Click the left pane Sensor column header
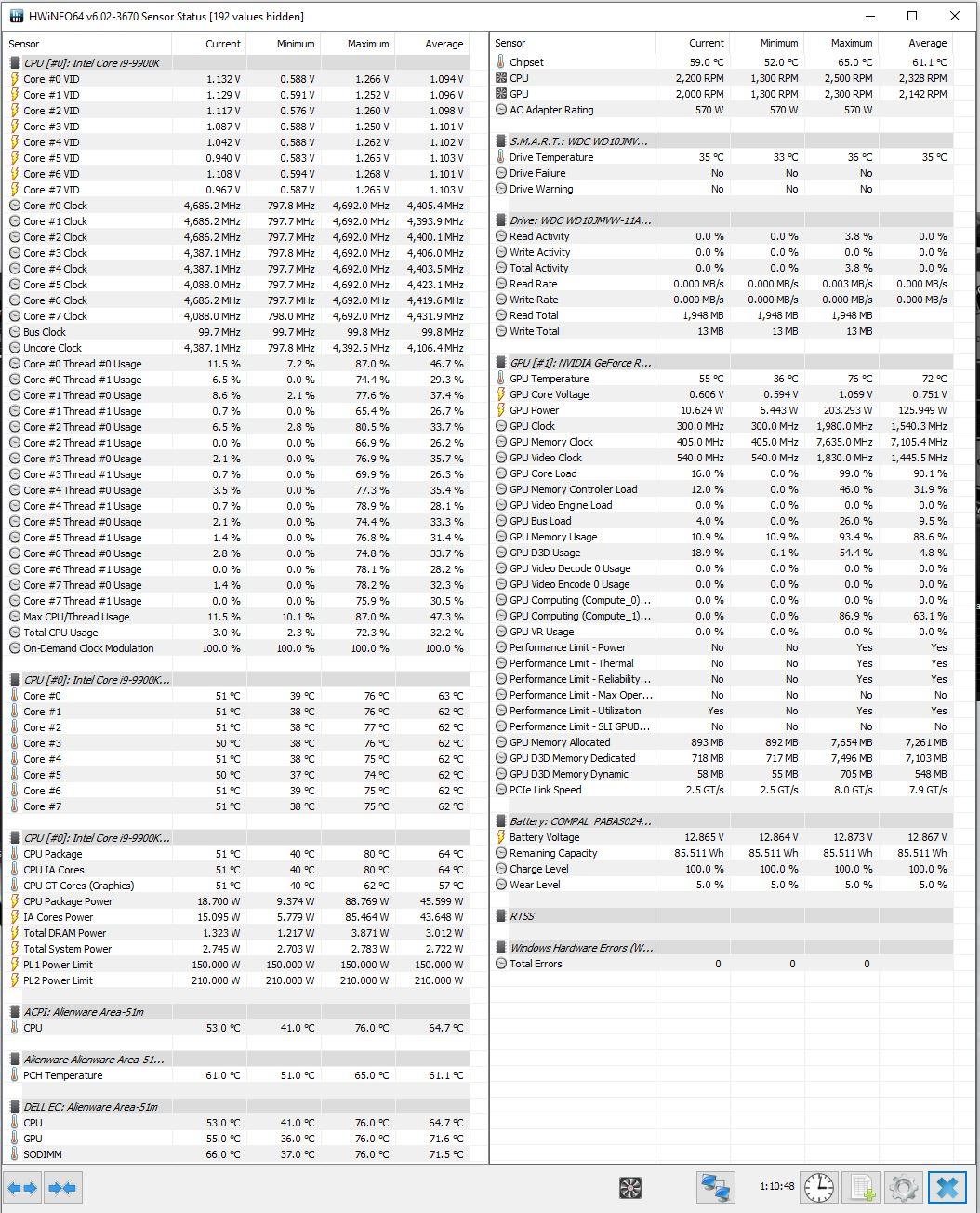980x1213 pixels. pyautogui.click(x=88, y=44)
